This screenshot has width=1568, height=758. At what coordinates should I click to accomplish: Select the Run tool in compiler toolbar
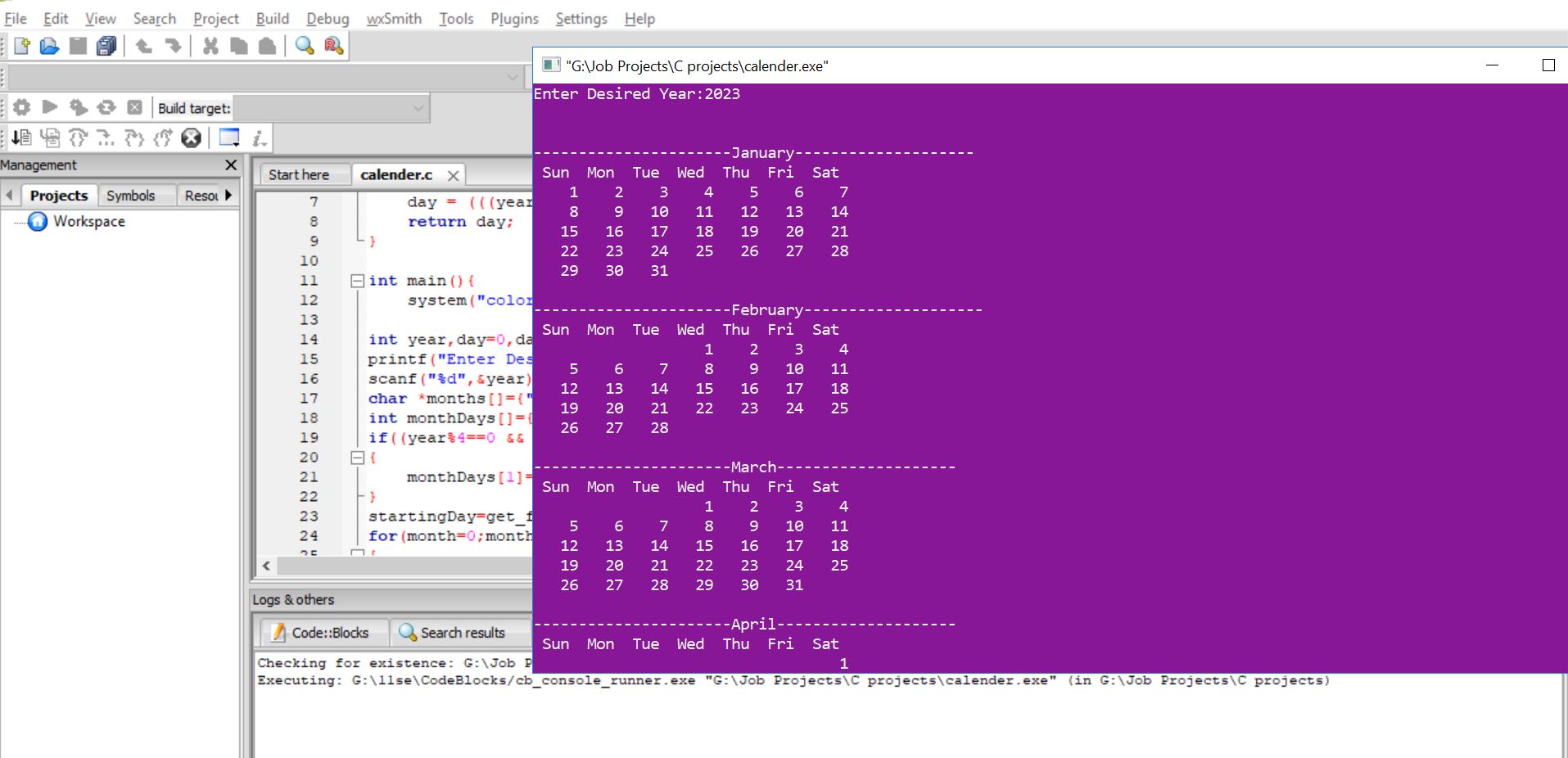point(49,107)
